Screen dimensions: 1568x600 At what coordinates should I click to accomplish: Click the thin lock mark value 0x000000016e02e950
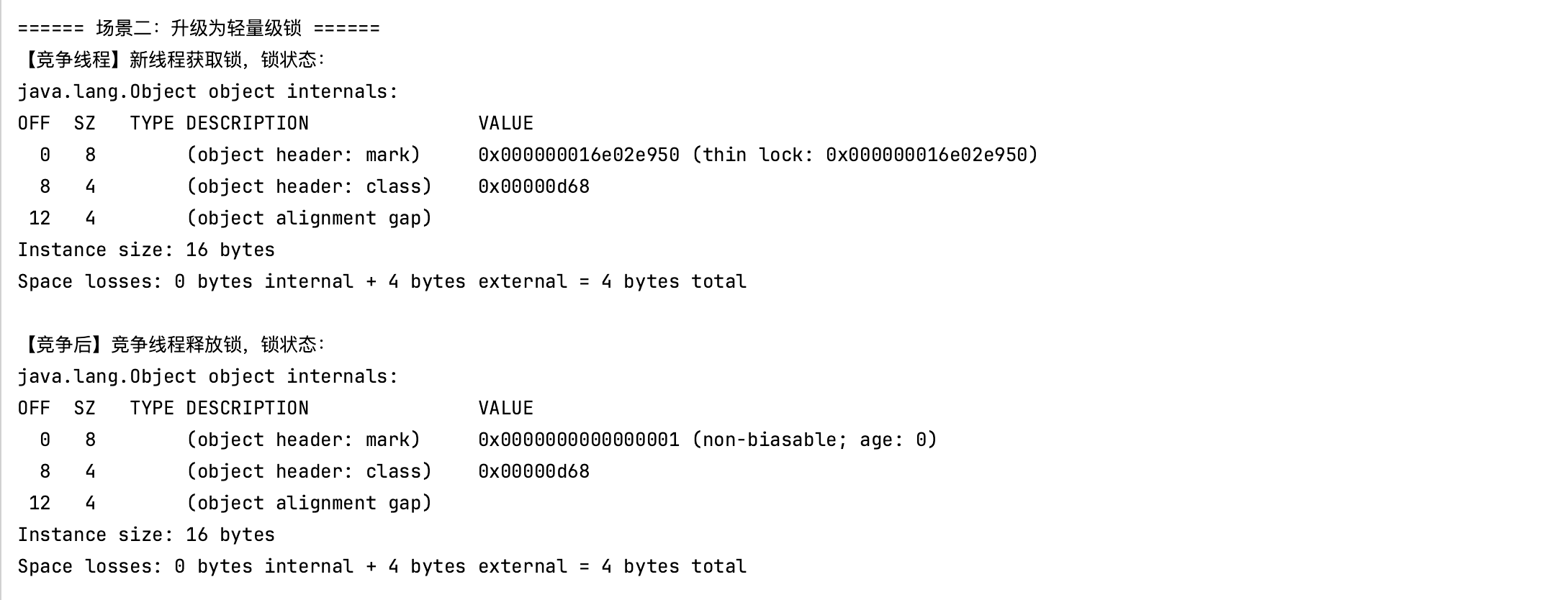click(x=579, y=155)
